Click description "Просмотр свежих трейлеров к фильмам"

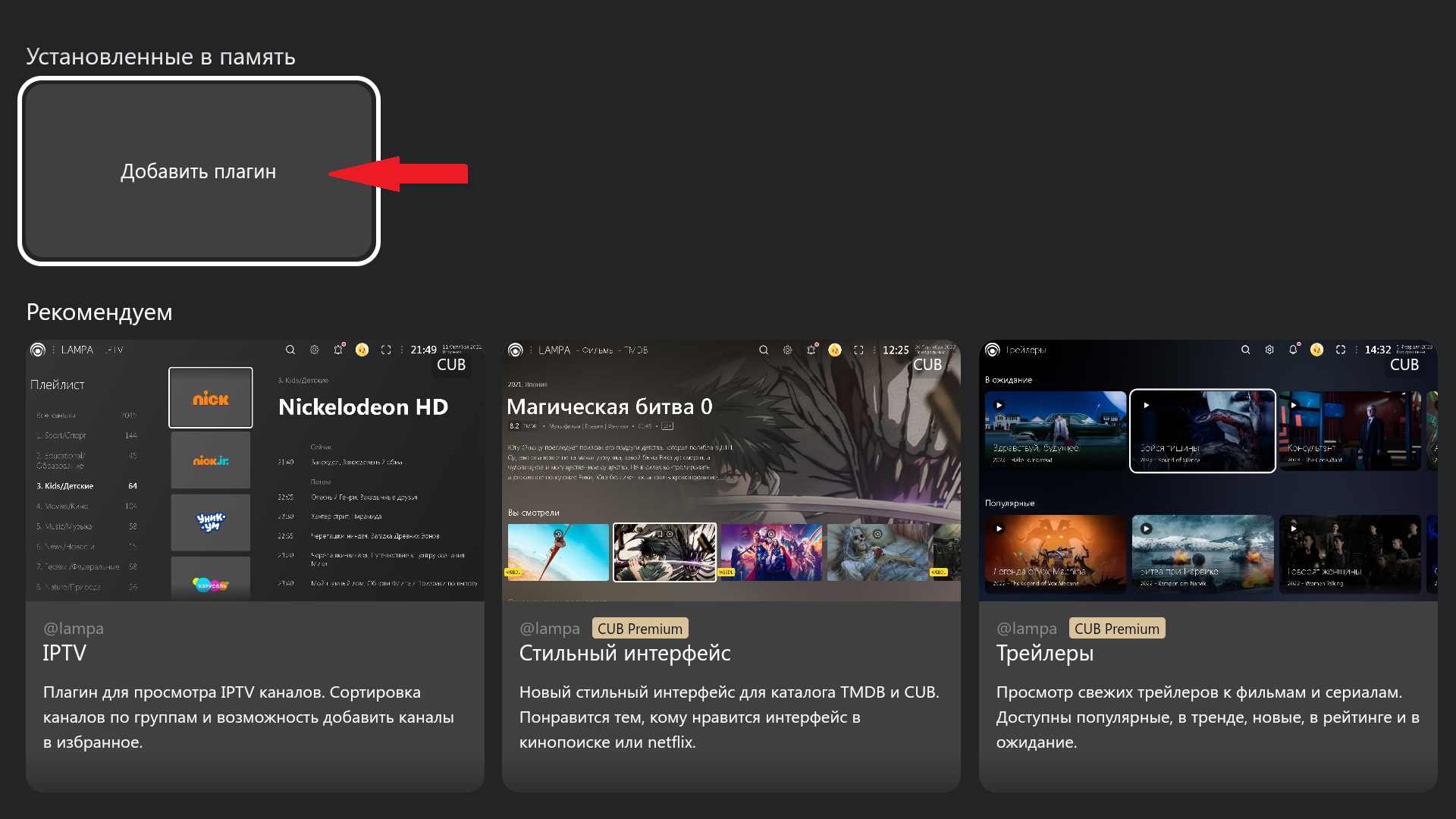point(1208,717)
